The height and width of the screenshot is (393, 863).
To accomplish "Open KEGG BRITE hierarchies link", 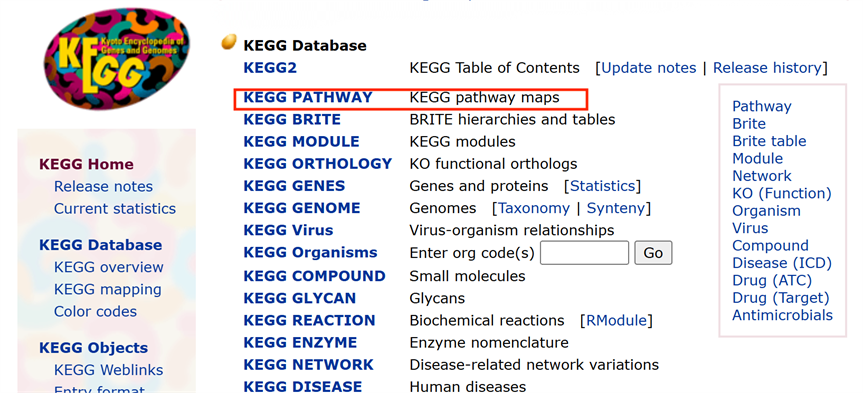I will (x=292, y=119).
